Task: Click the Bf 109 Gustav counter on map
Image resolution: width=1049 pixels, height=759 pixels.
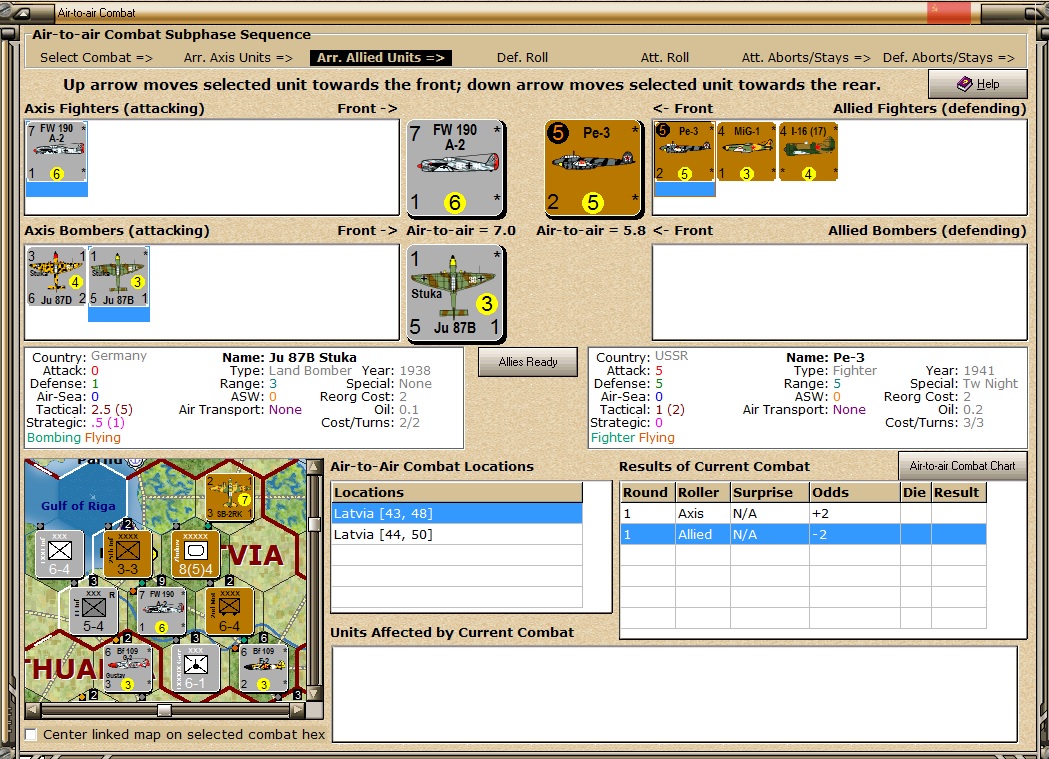Action: point(128,668)
